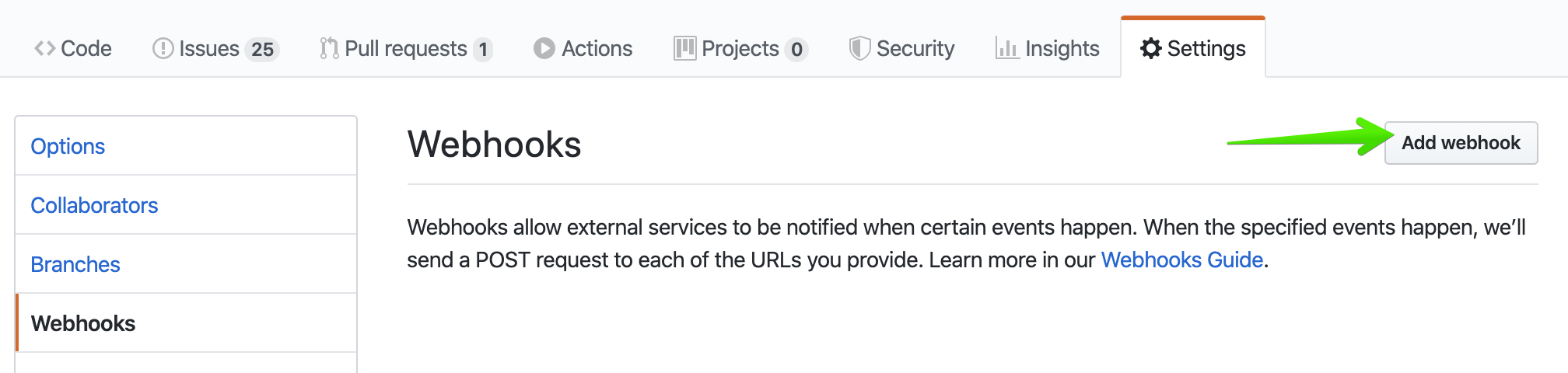Select Webhooks in the settings sidebar

[x=83, y=323]
